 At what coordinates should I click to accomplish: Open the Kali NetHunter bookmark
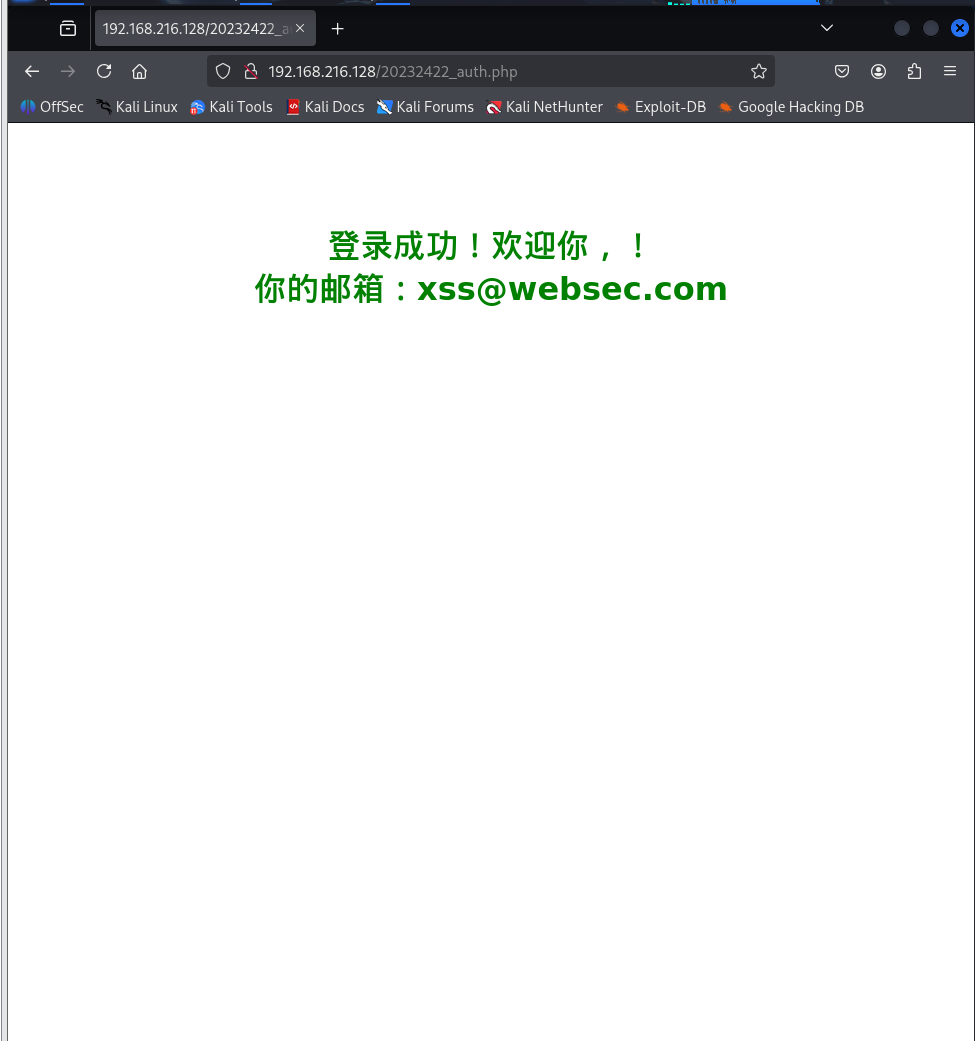tap(544, 107)
